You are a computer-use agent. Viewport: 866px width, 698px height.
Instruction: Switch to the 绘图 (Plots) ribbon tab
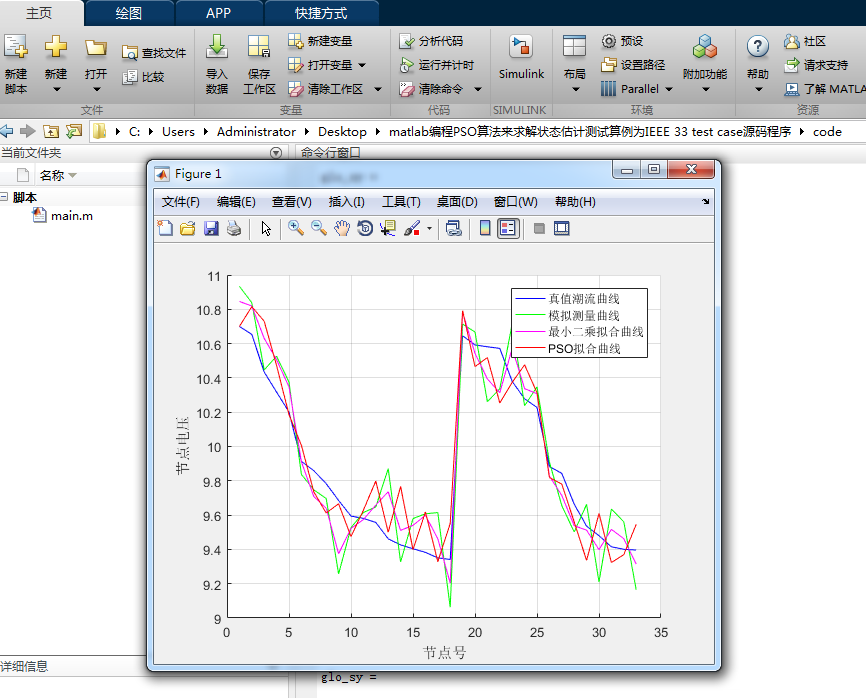[129, 13]
